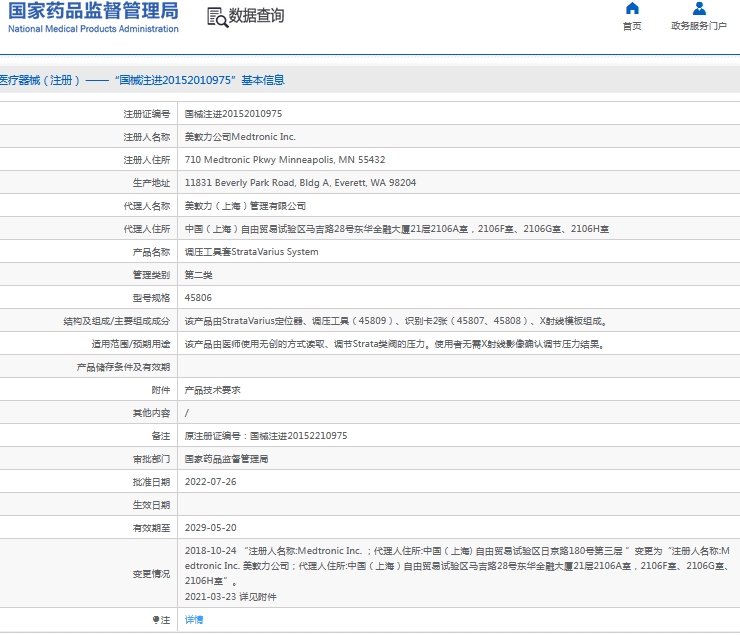
Task: Click the bullet icon beside 注
Action: (156, 620)
